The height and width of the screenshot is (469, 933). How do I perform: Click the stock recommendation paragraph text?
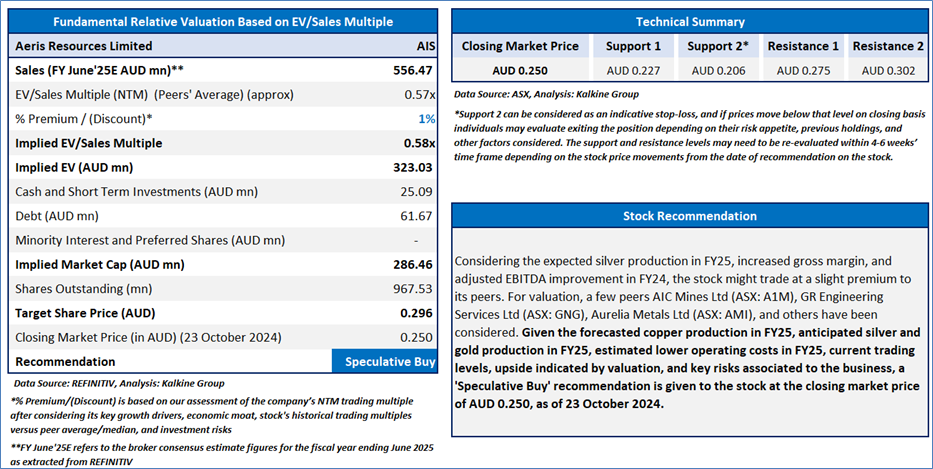687,332
